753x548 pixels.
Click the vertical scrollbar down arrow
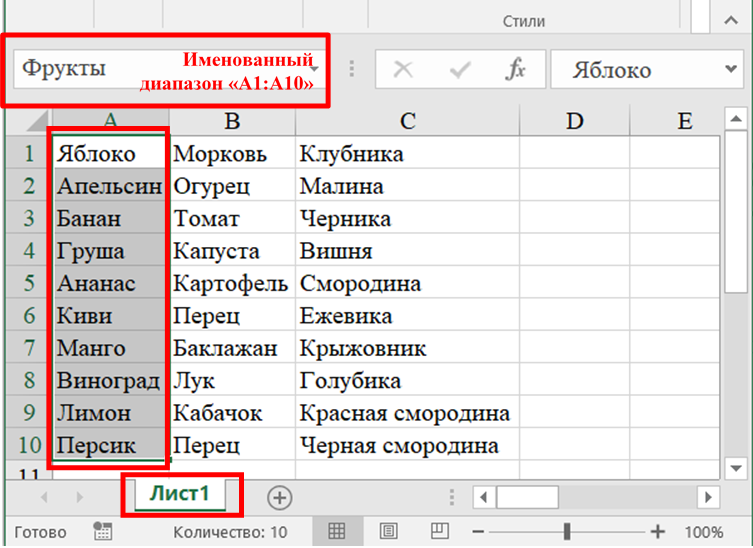(736, 467)
